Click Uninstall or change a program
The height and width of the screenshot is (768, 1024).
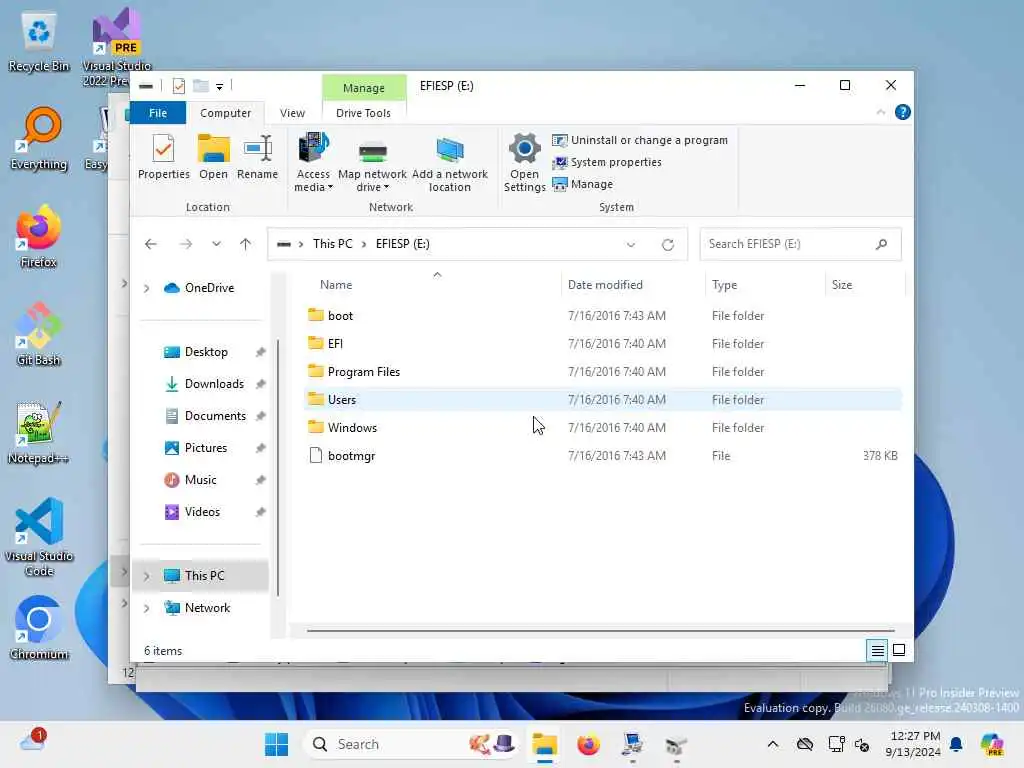point(640,140)
